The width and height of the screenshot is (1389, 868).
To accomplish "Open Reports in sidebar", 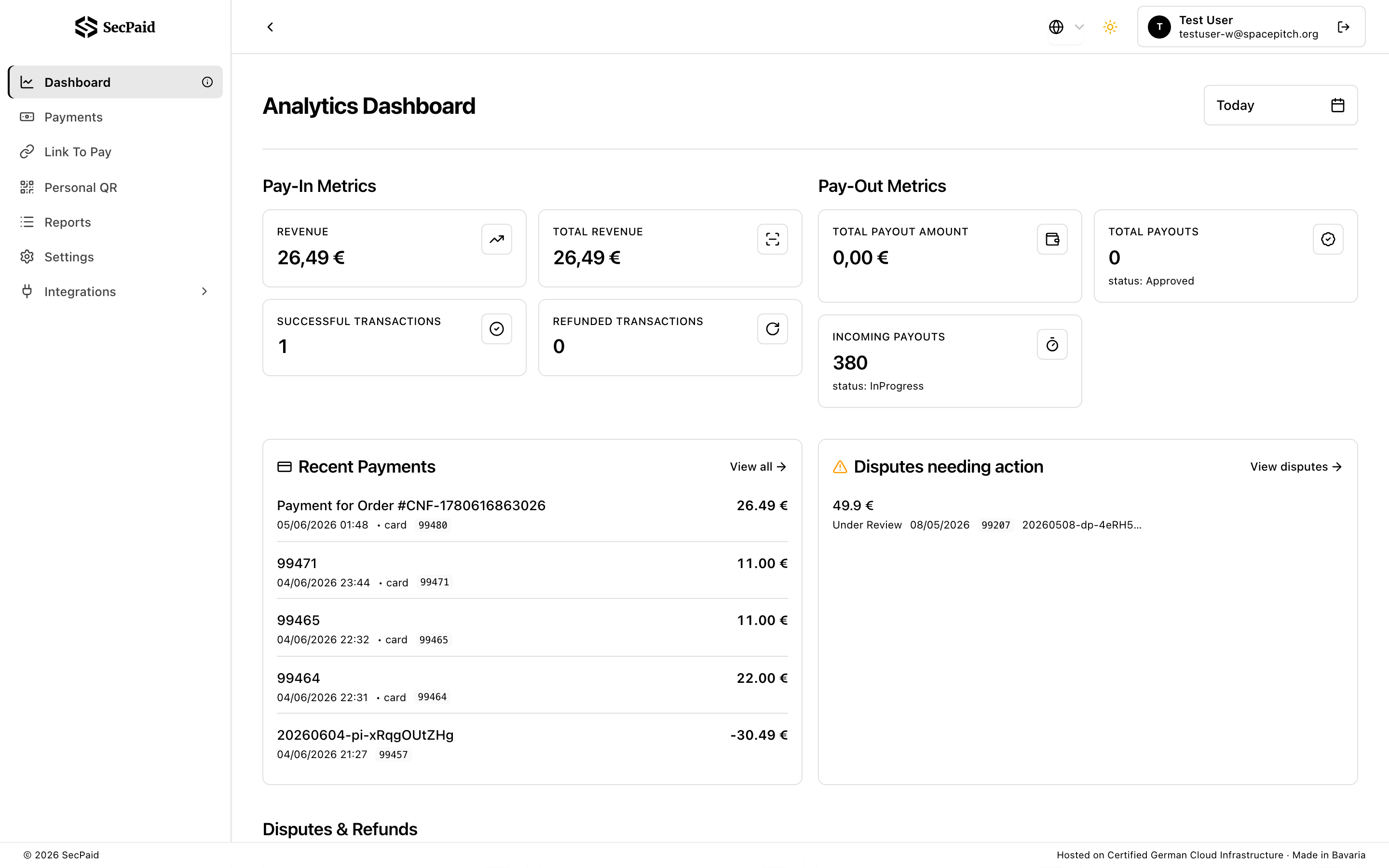I will (x=115, y=222).
